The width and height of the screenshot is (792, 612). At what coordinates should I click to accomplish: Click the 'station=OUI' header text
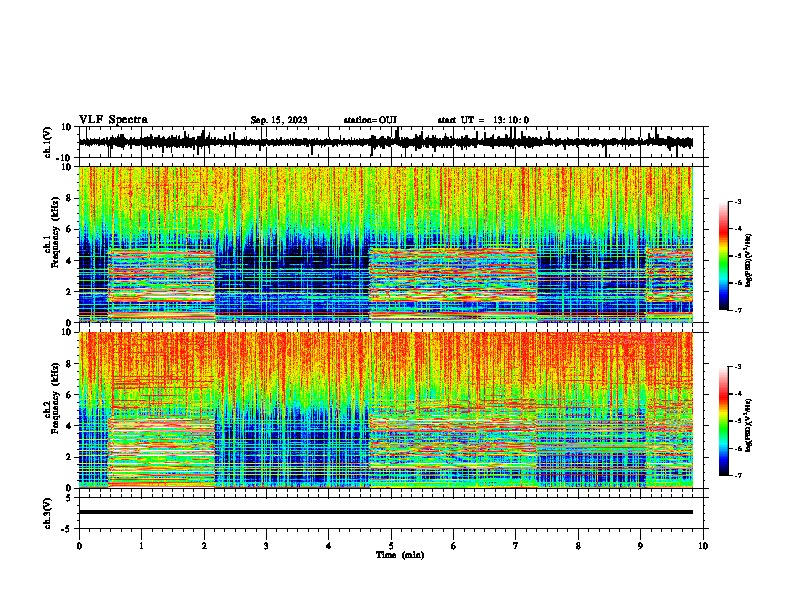370,120
